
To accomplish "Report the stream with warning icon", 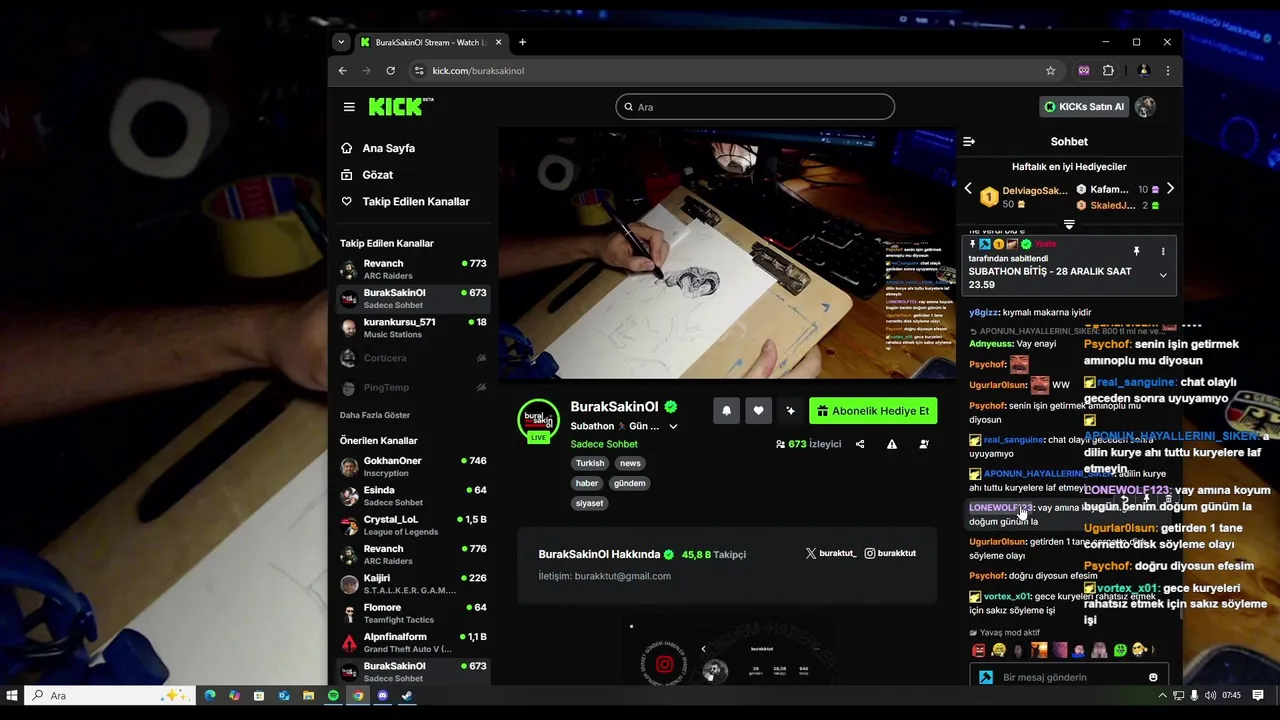I will coord(892,444).
